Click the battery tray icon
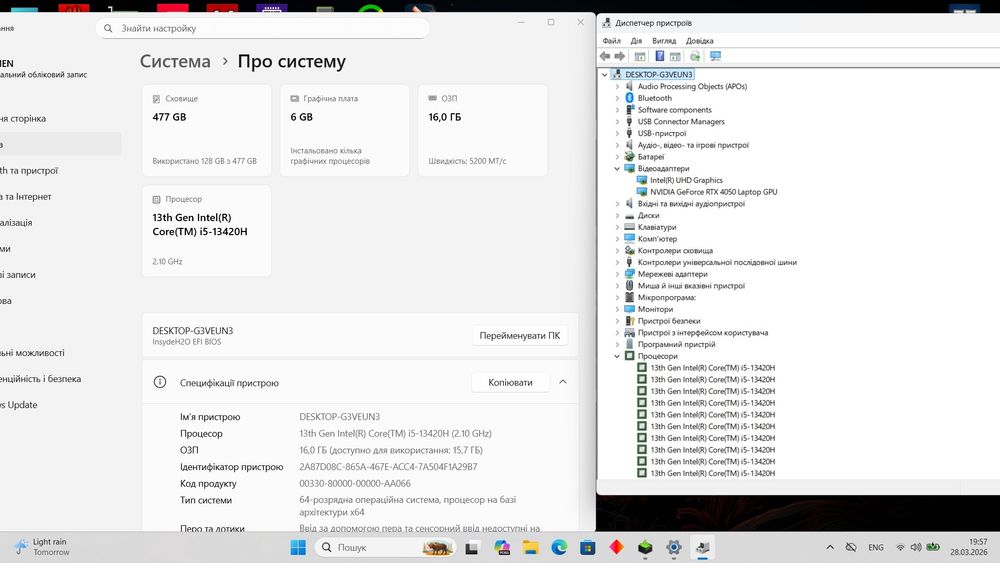 pos(933,547)
